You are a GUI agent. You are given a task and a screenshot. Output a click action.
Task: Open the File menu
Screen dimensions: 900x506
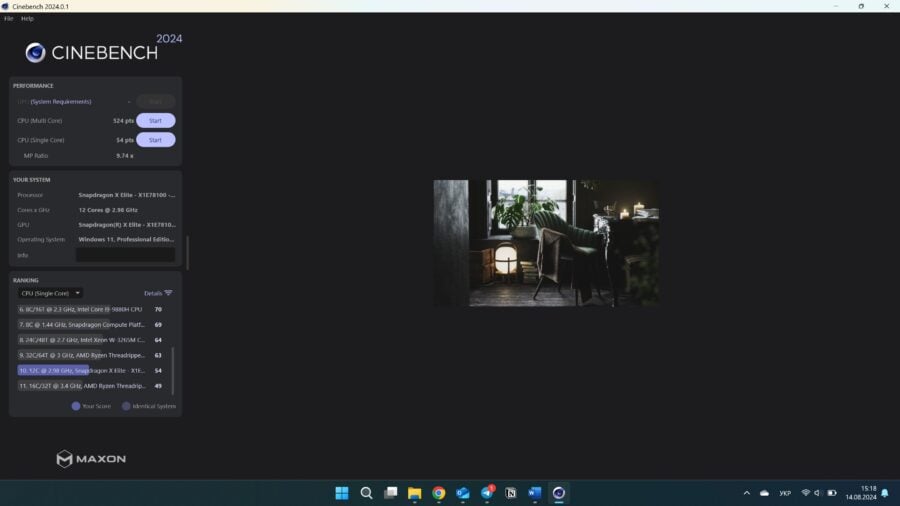(x=9, y=18)
